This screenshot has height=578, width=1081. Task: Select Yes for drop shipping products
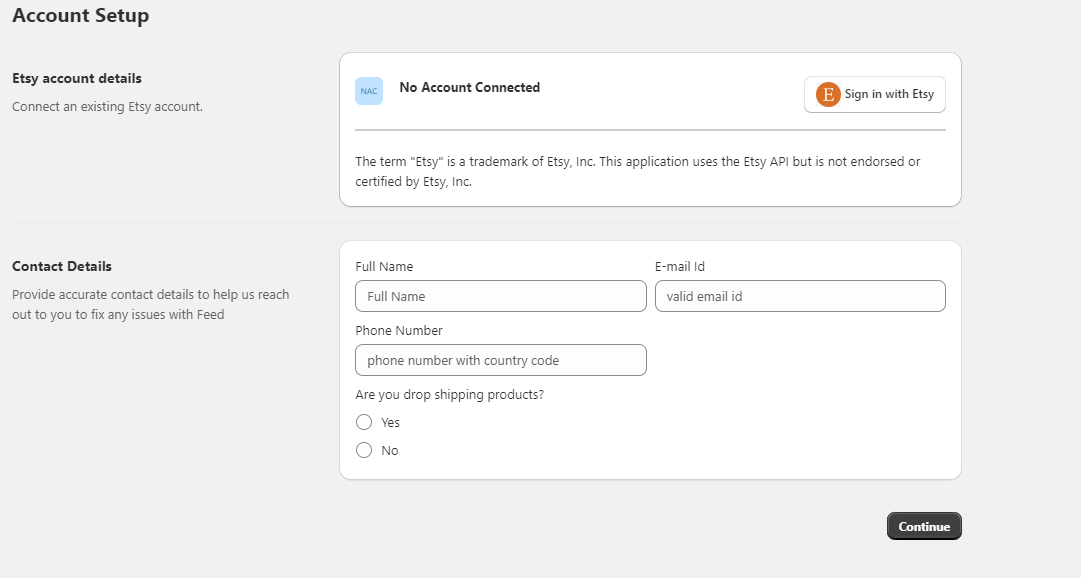coord(364,422)
